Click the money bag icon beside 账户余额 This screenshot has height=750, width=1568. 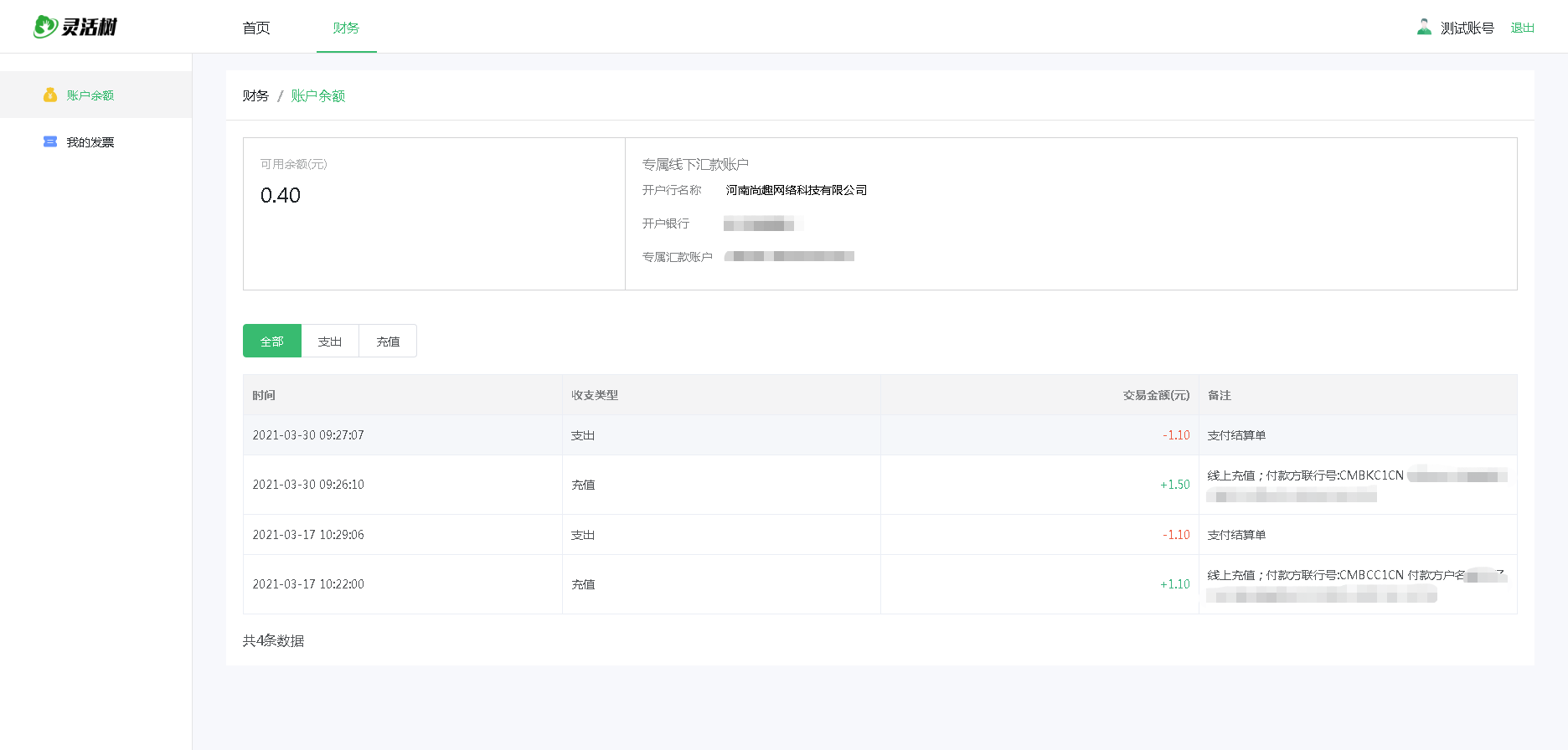point(50,95)
